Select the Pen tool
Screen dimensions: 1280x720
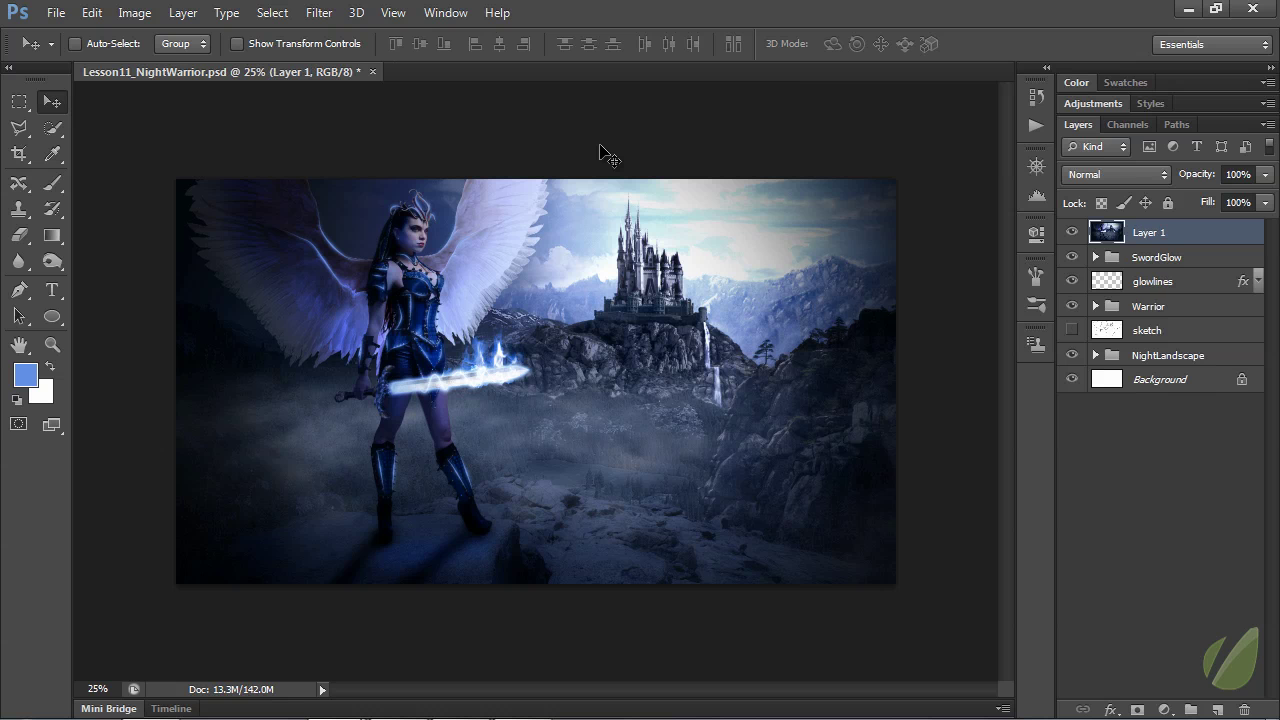pyautogui.click(x=19, y=290)
